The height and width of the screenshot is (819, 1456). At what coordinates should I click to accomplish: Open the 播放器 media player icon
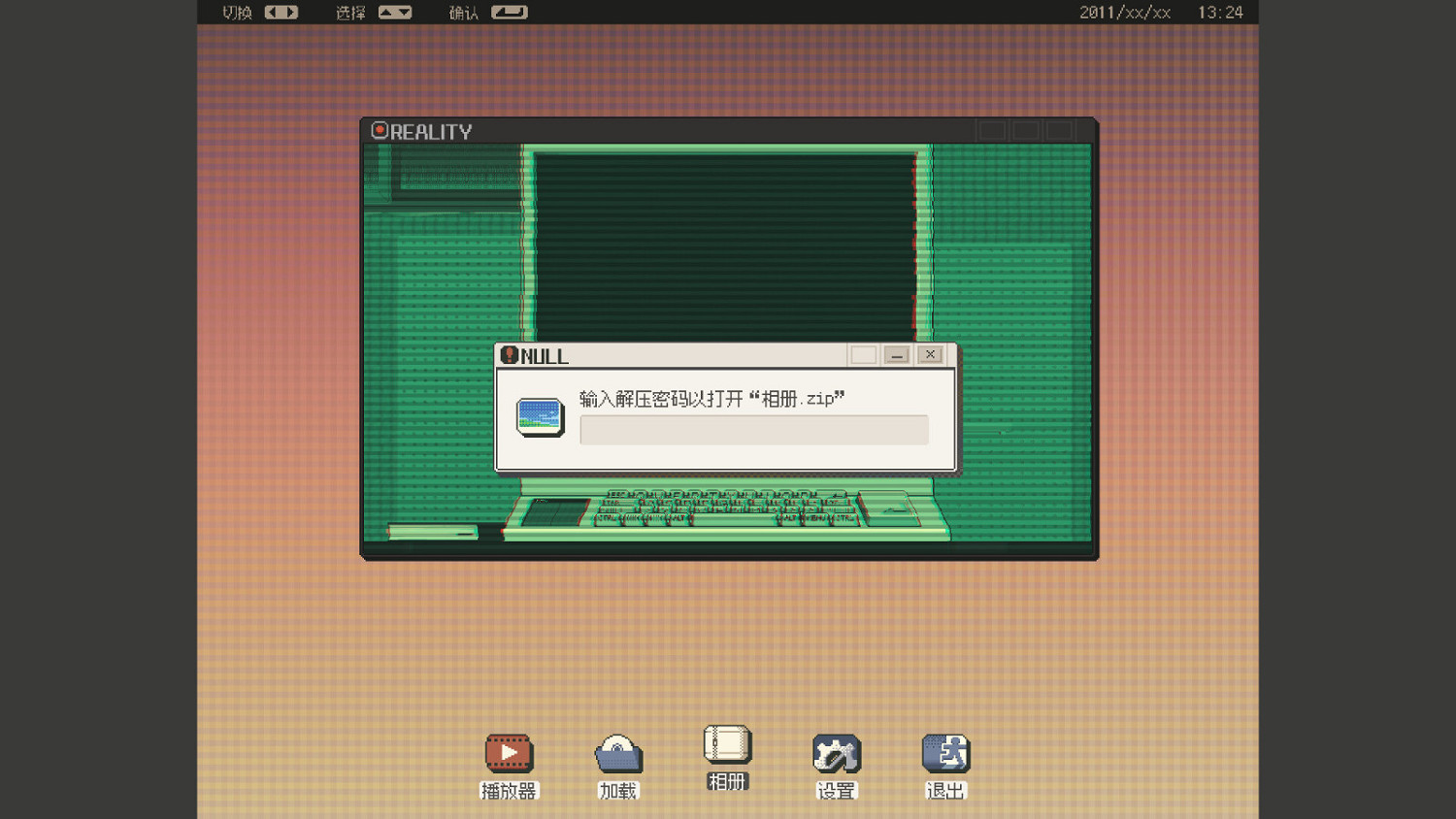click(x=509, y=753)
